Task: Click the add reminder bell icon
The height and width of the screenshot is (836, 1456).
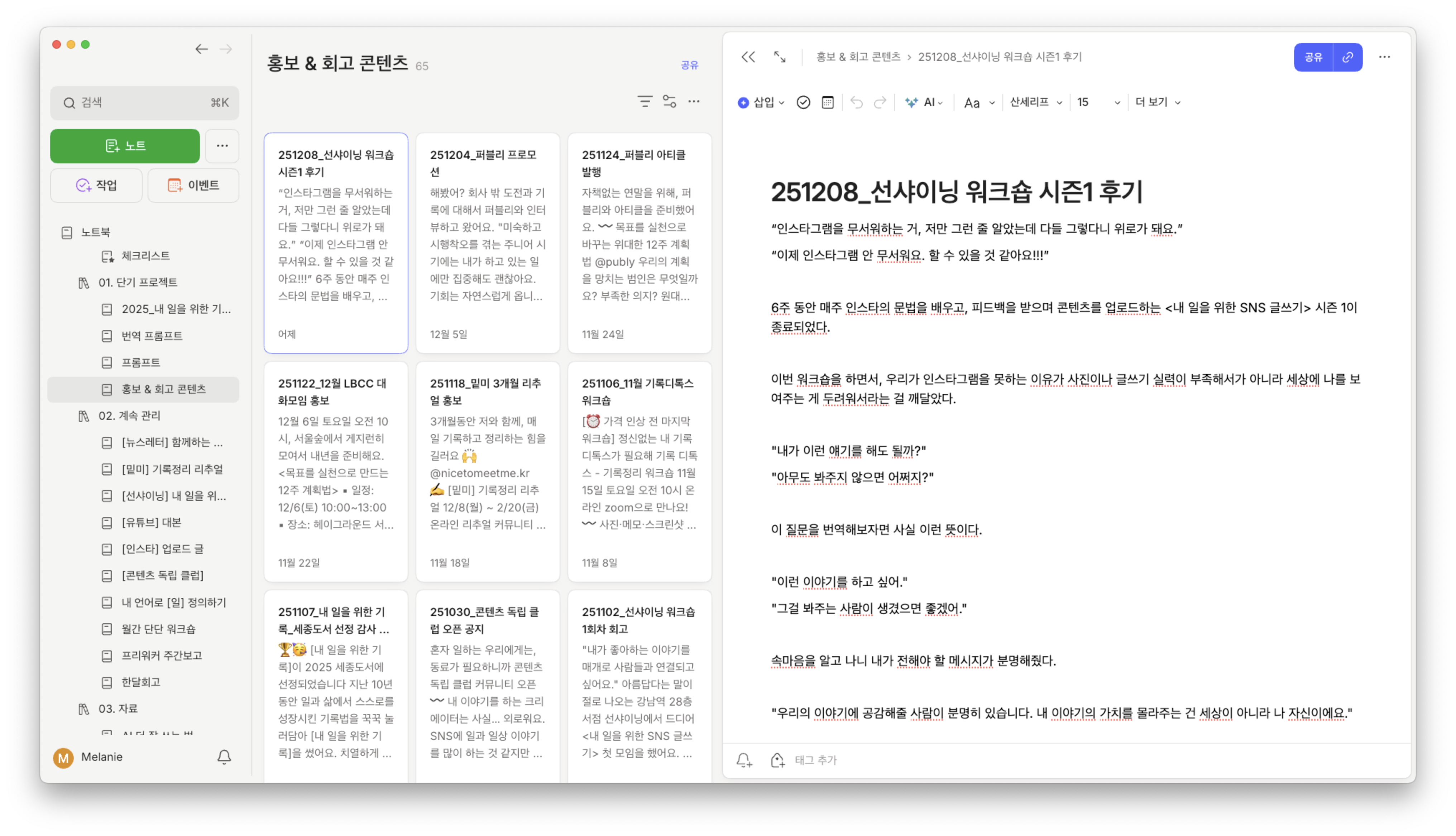Action: click(x=744, y=760)
